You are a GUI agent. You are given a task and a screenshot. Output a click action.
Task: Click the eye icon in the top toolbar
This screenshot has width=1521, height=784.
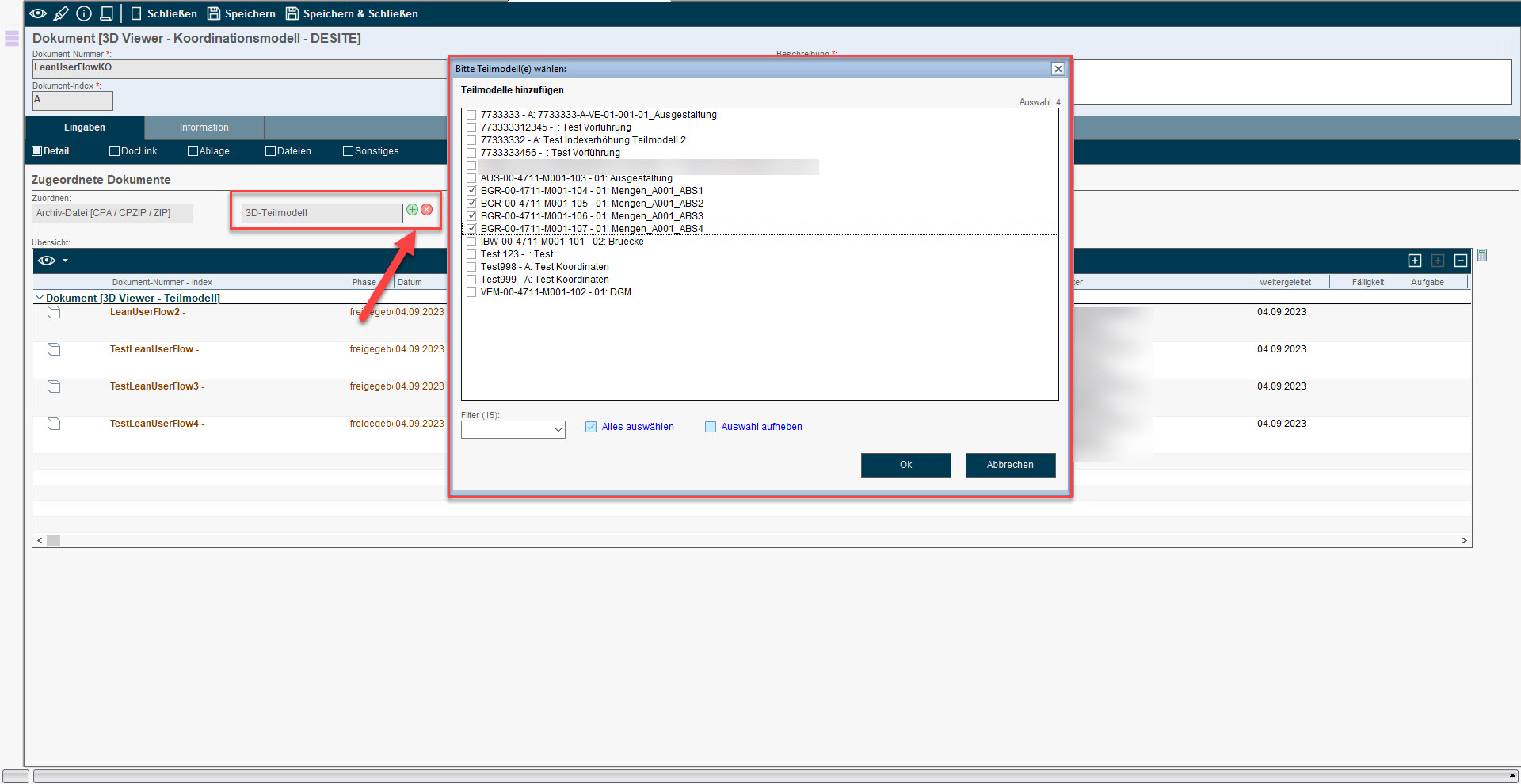38,13
